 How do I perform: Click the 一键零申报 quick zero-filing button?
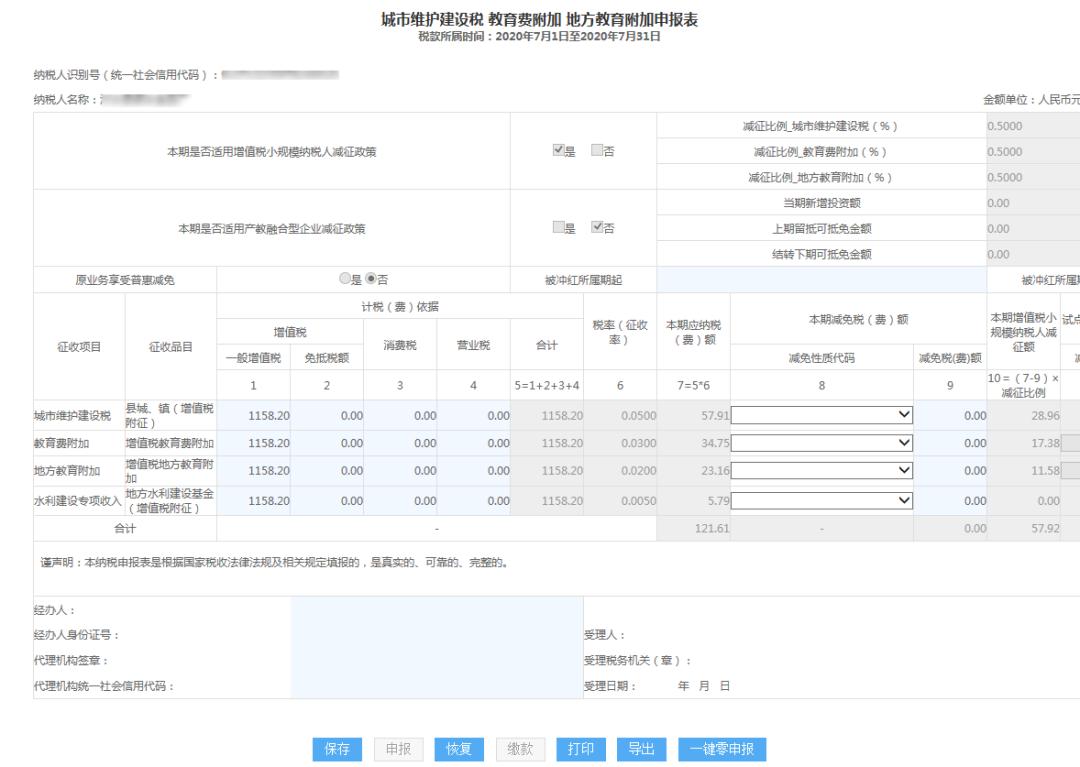tap(723, 749)
